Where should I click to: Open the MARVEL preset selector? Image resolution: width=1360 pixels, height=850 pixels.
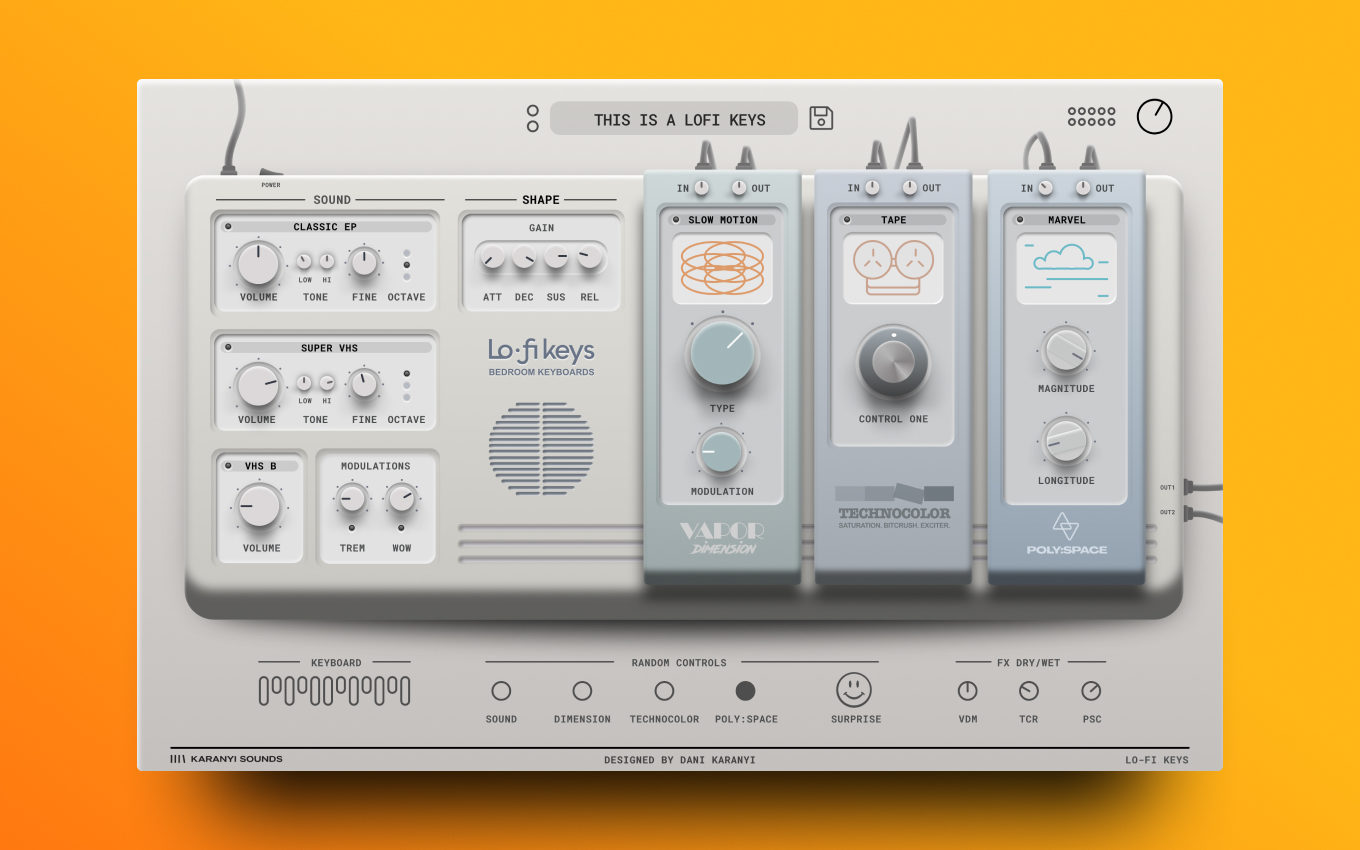pos(1066,220)
